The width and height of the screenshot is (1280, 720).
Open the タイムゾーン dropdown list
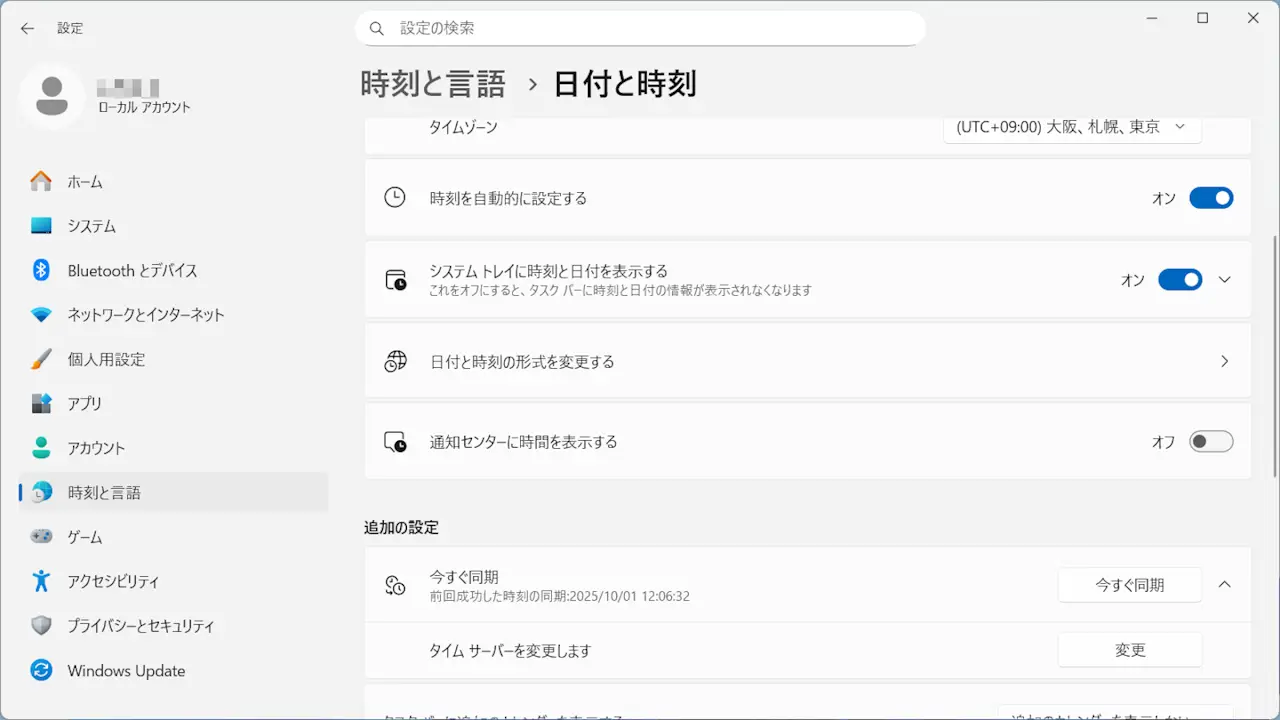1072,128
